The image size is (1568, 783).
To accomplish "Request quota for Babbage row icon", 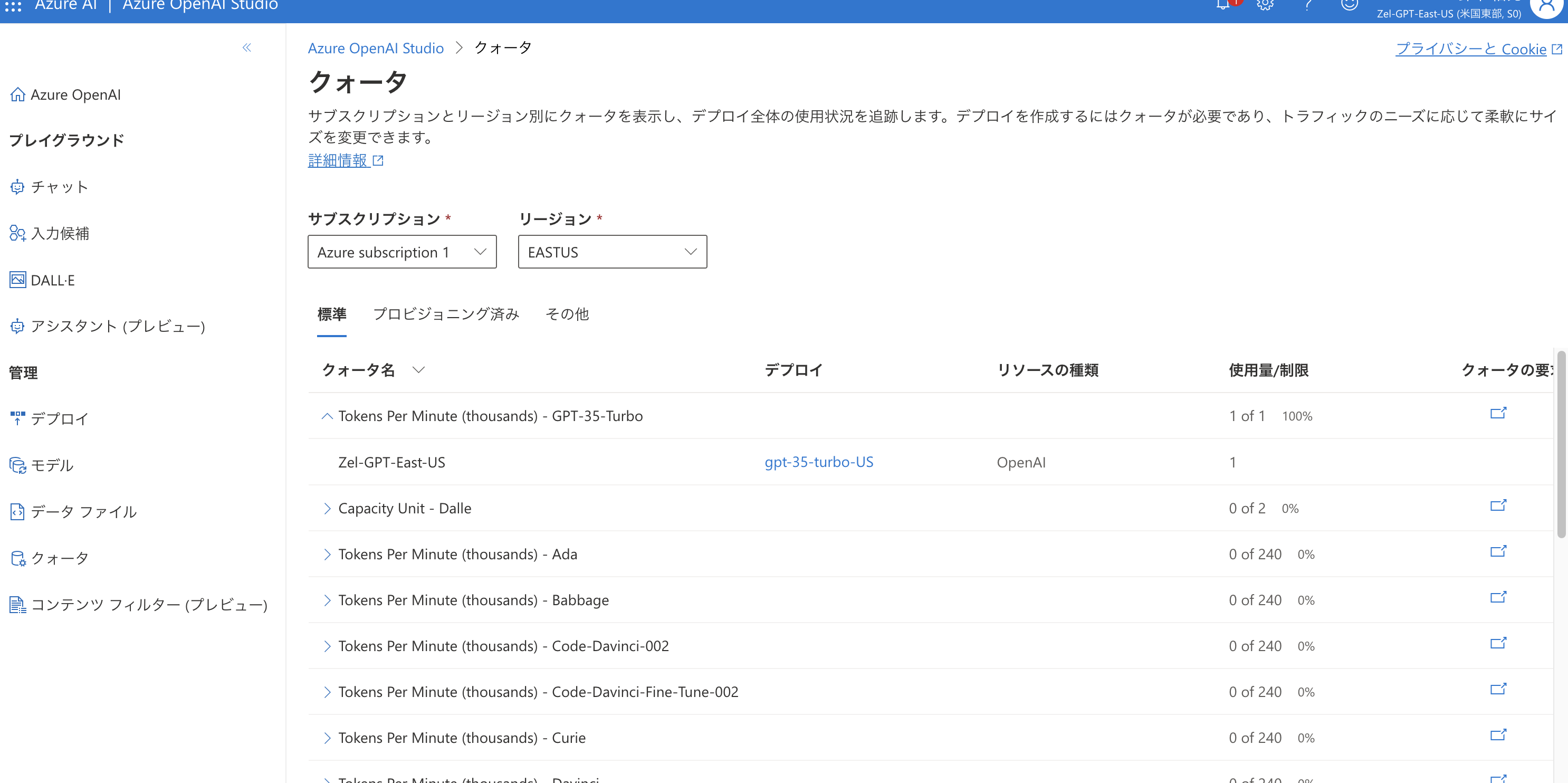I will 1498,597.
